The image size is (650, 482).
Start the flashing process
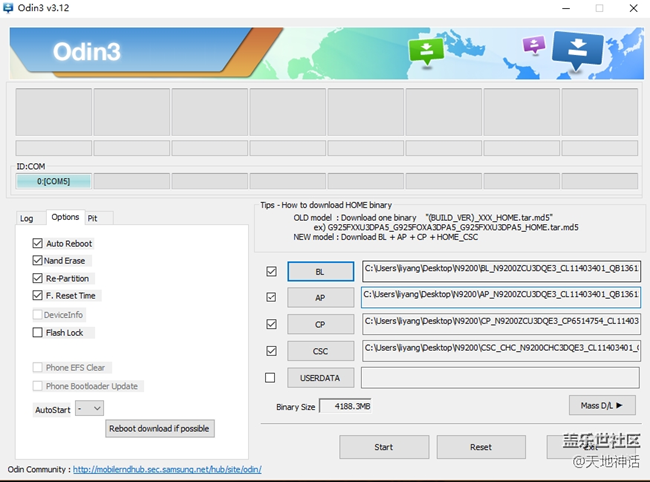click(x=384, y=447)
